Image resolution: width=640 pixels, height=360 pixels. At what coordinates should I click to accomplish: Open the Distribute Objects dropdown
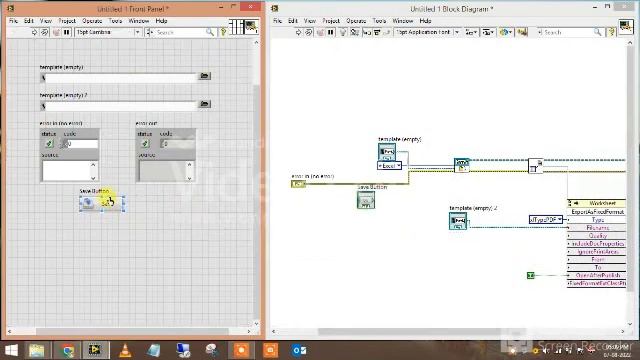(488, 32)
